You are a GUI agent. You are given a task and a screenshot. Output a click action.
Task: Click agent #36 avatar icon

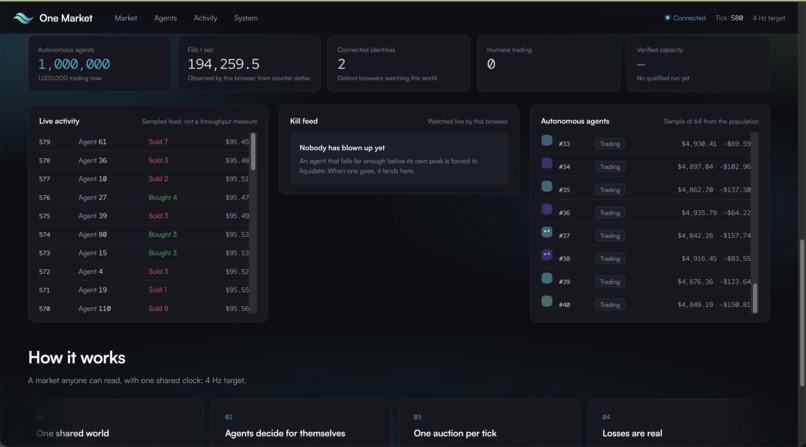547,209
